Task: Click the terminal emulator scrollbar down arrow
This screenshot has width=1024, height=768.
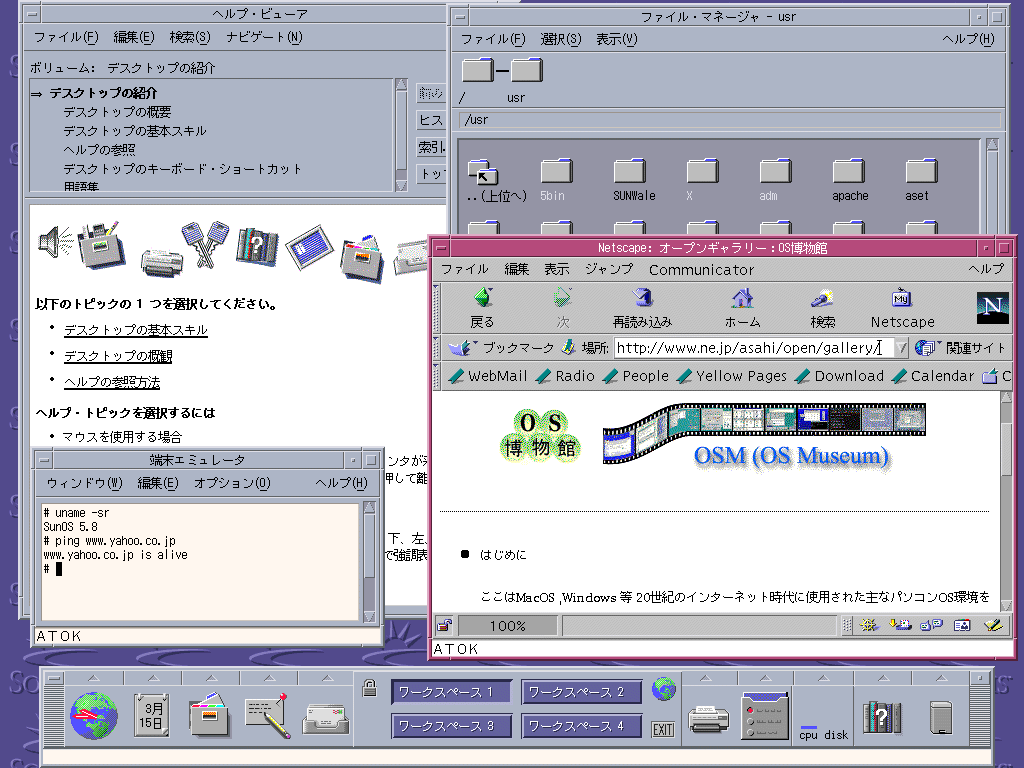Action: point(369,616)
